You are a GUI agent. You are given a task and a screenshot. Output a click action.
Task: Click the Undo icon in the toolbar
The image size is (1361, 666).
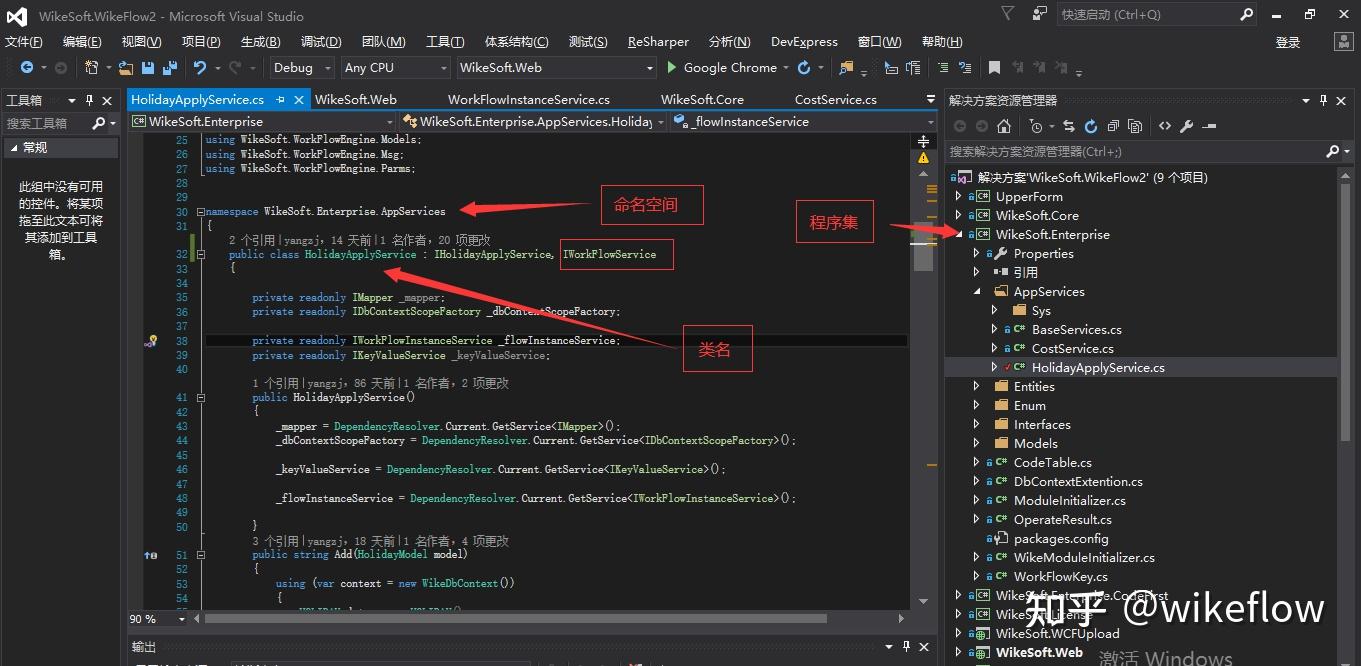click(200, 67)
